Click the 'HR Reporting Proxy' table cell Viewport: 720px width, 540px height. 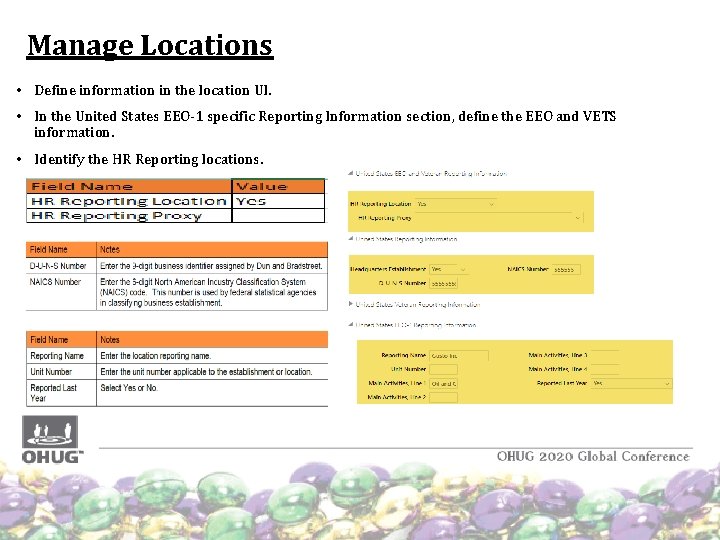coord(129,216)
